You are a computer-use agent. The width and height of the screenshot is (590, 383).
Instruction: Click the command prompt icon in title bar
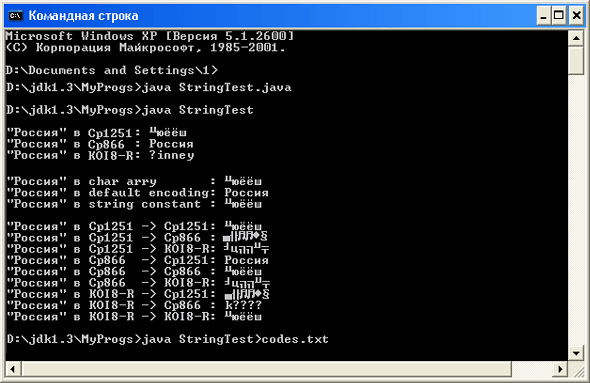[16, 16]
